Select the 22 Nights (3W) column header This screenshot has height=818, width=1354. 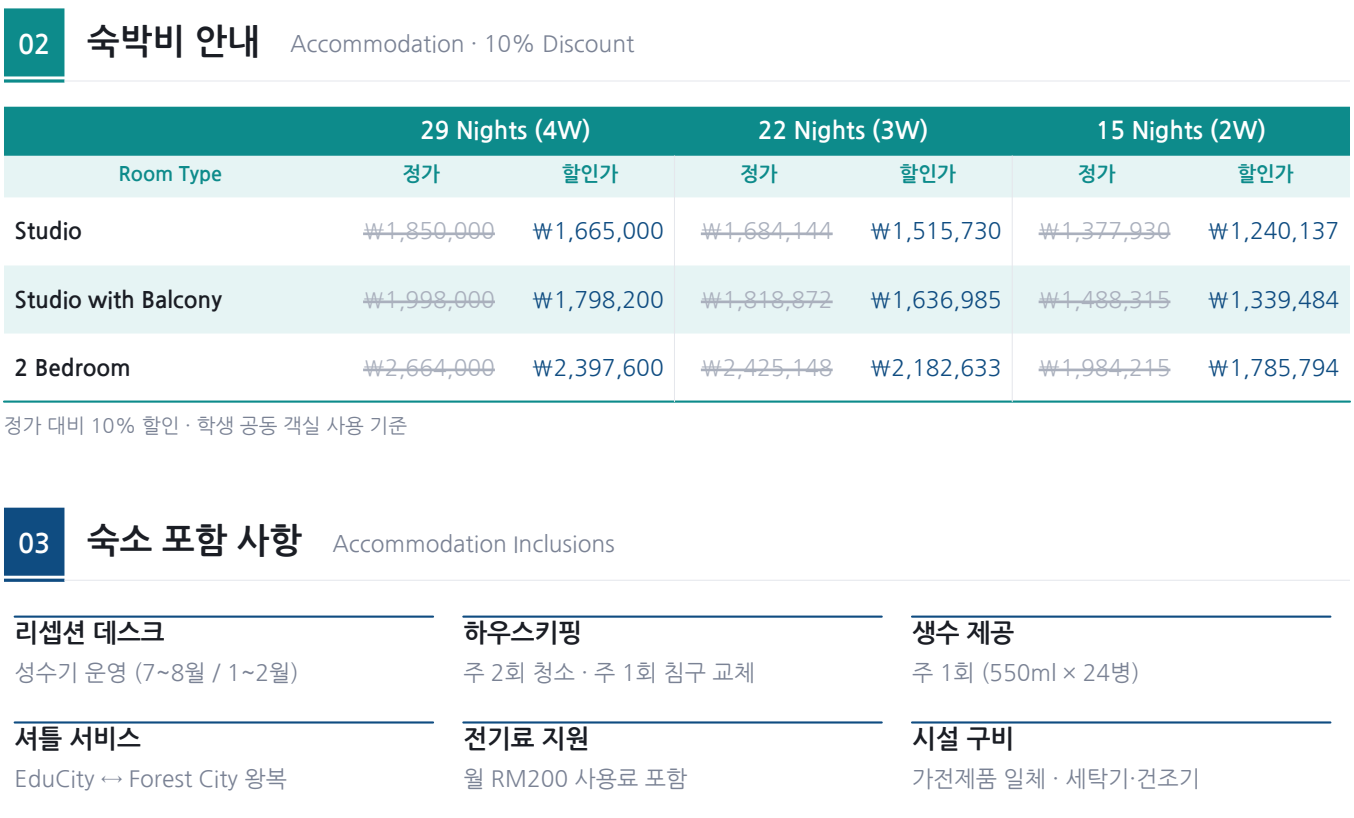click(x=843, y=131)
